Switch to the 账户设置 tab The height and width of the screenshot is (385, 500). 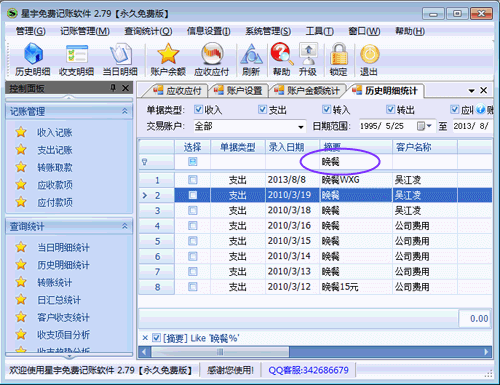point(238,91)
